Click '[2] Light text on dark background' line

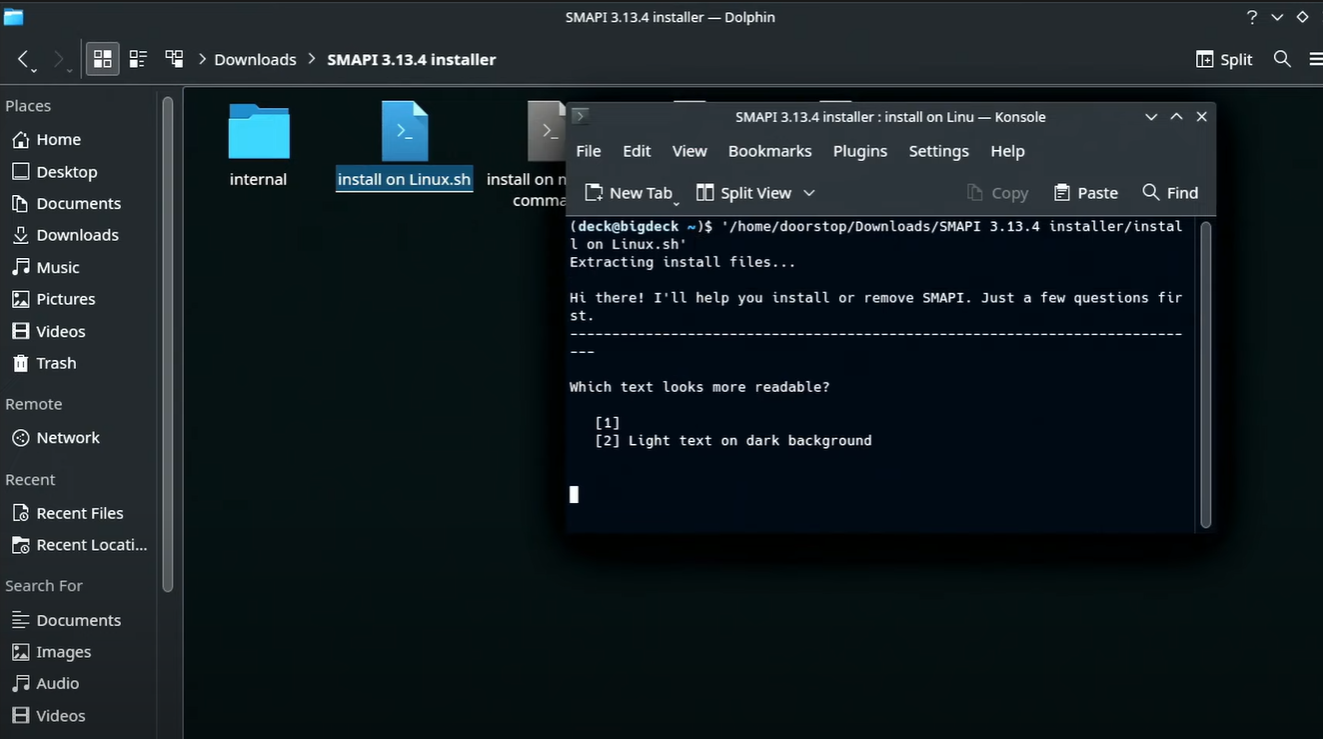tap(733, 440)
